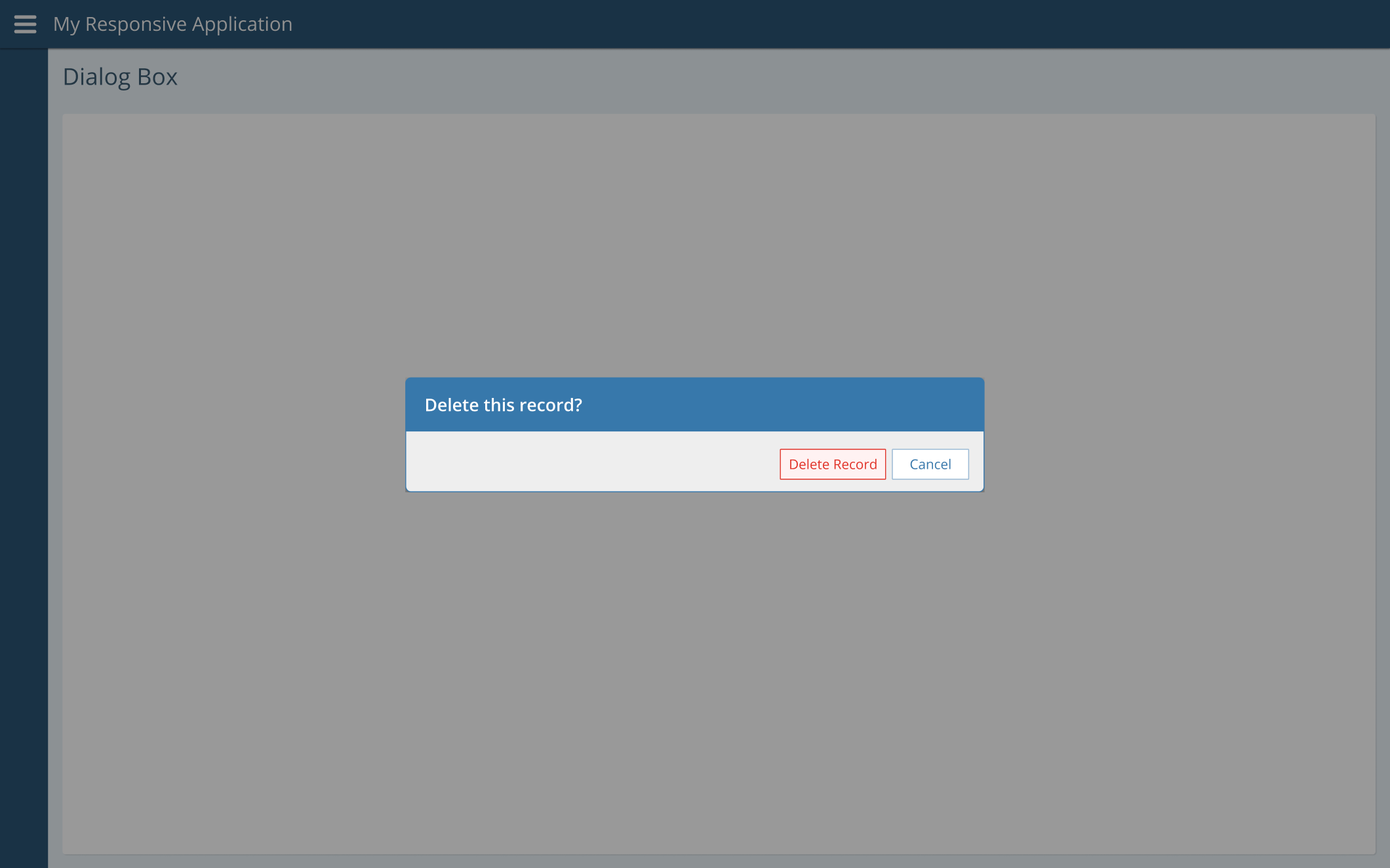The height and width of the screenshot is (868, 1390).
Task: Click the dimmed backdrop above the dialog
Action: 695,249
